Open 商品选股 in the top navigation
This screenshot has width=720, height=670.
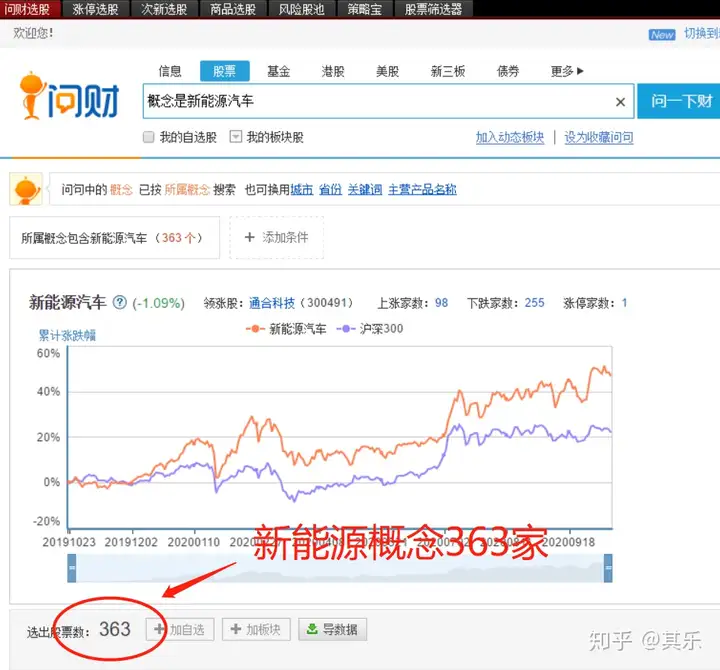coord(233,9)
